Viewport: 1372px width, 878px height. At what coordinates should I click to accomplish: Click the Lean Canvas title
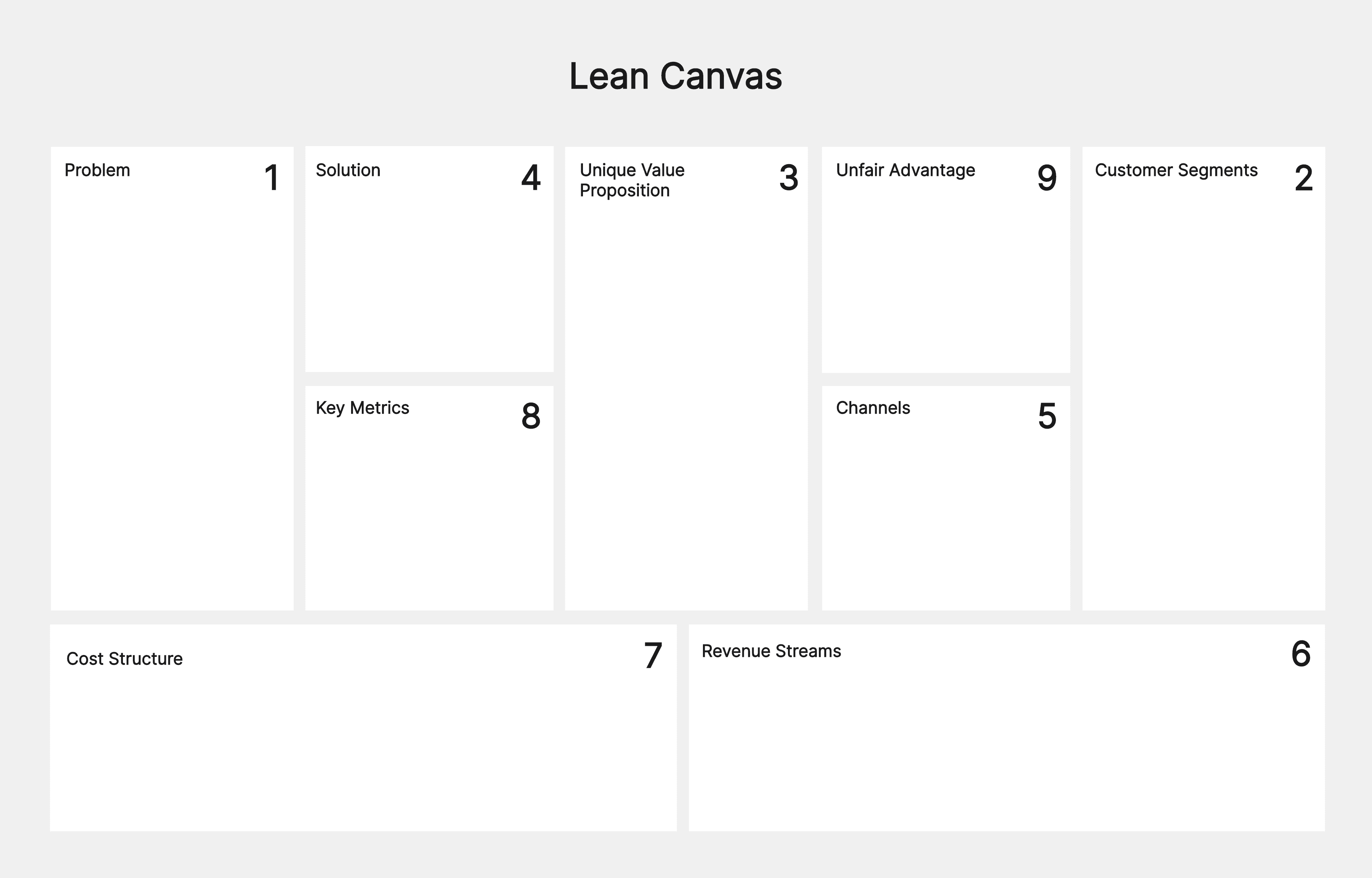tap(675, 77)
